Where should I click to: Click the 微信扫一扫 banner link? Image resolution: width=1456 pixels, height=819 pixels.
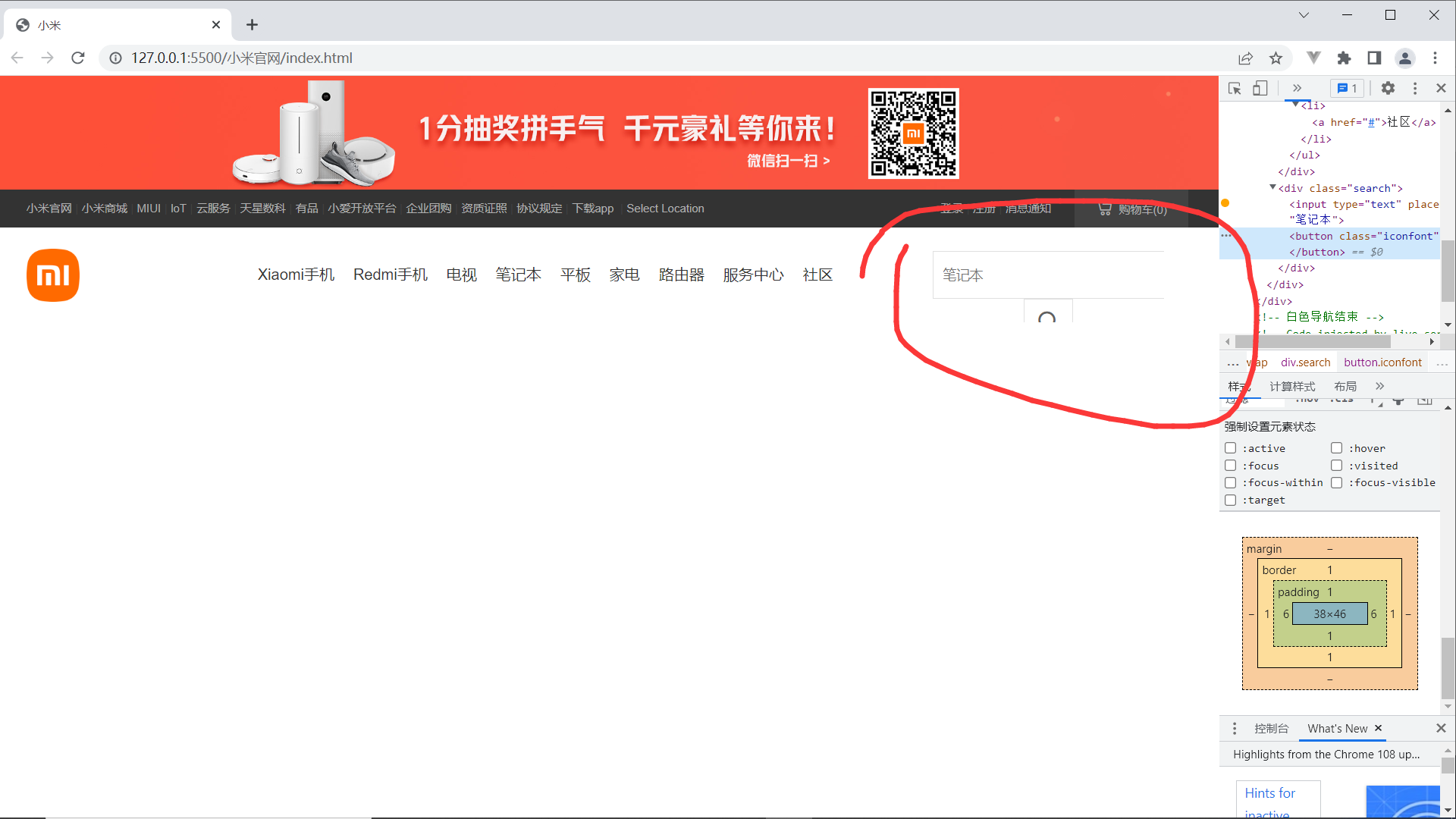click(788, 161)
